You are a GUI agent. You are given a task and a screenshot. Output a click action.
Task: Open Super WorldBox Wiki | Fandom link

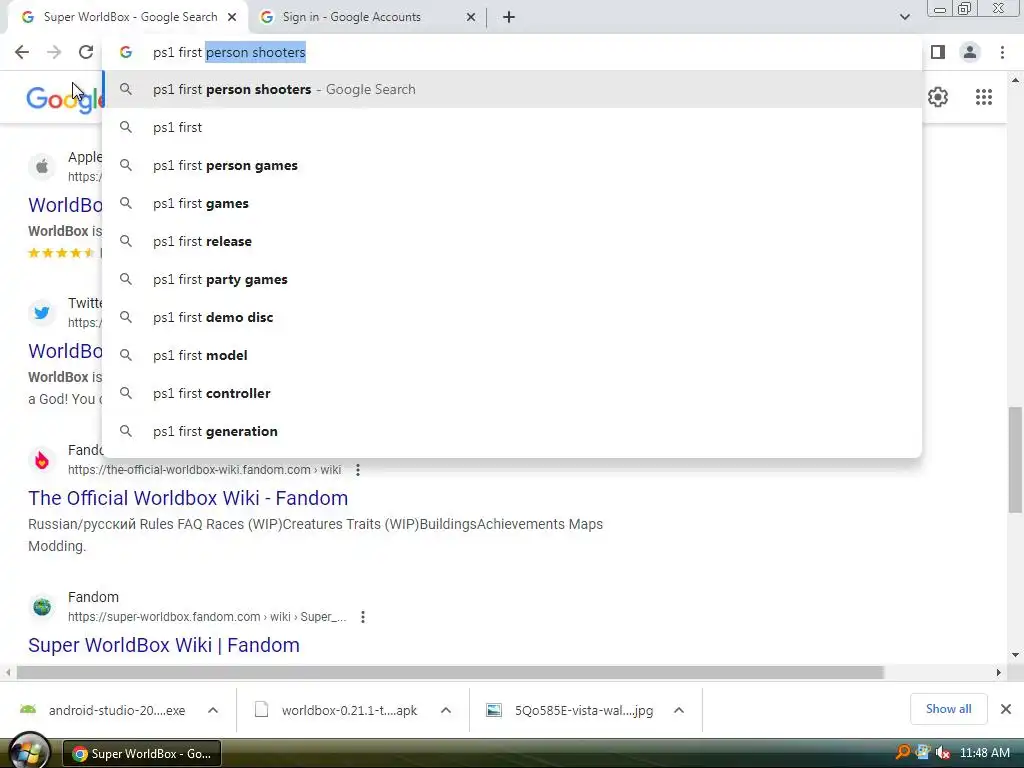point(164,645)
